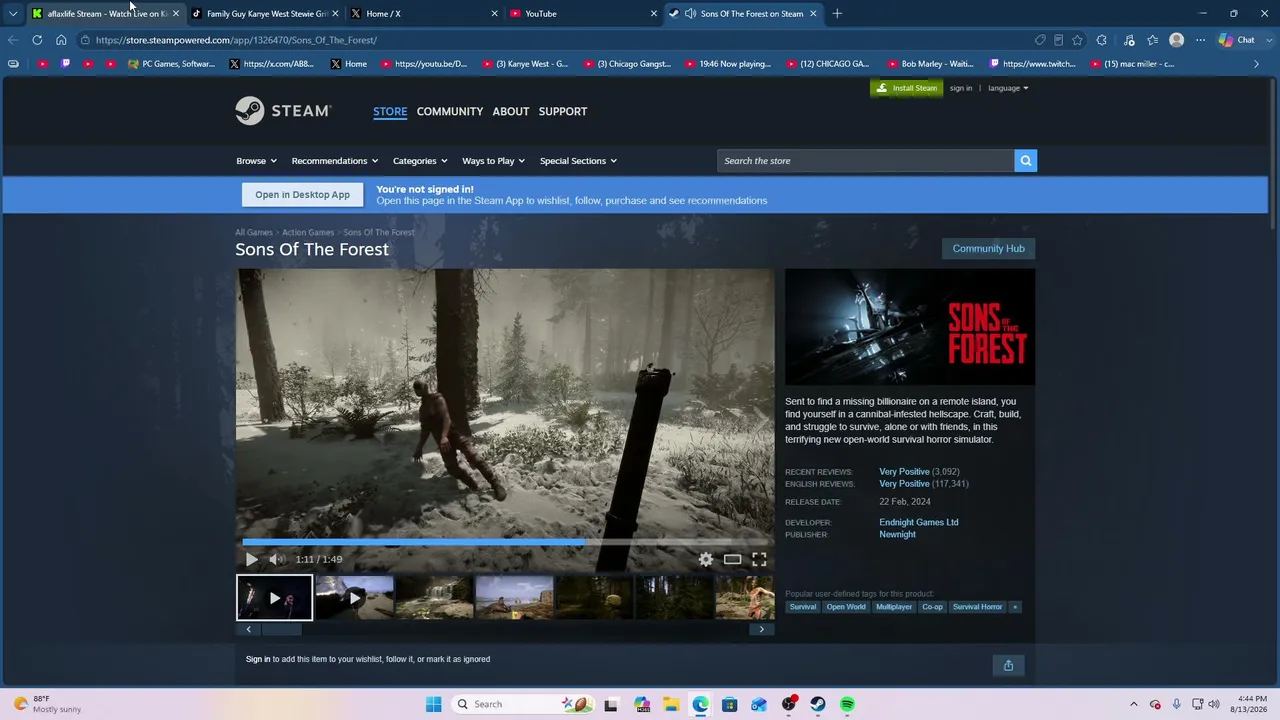This screenshot has height=720, width=1280.
Task: Open Endnight Games Ltd developer page
Action: tap(919, 522)
